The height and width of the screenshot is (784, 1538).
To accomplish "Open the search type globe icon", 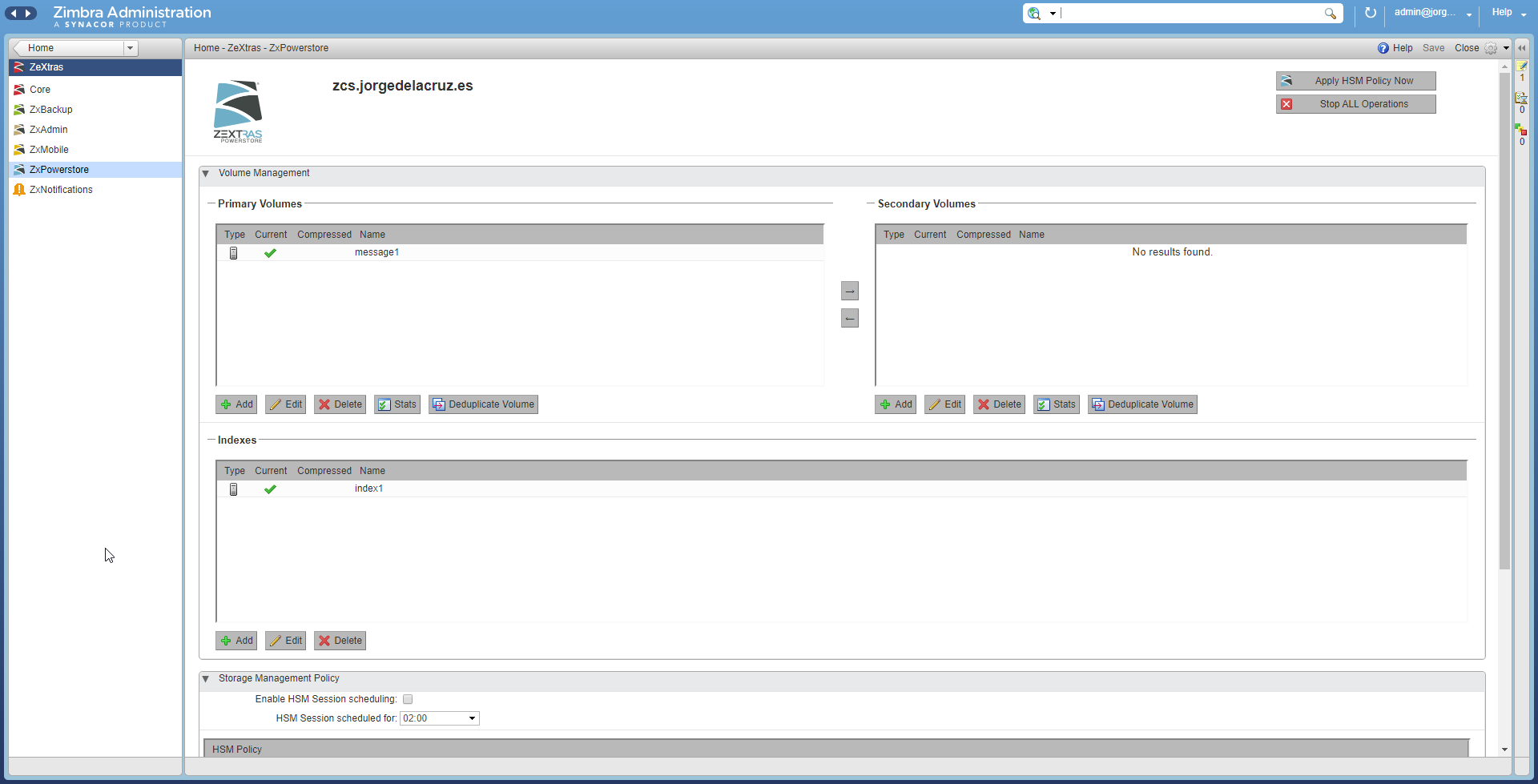I will click(x=1034, y=13).
